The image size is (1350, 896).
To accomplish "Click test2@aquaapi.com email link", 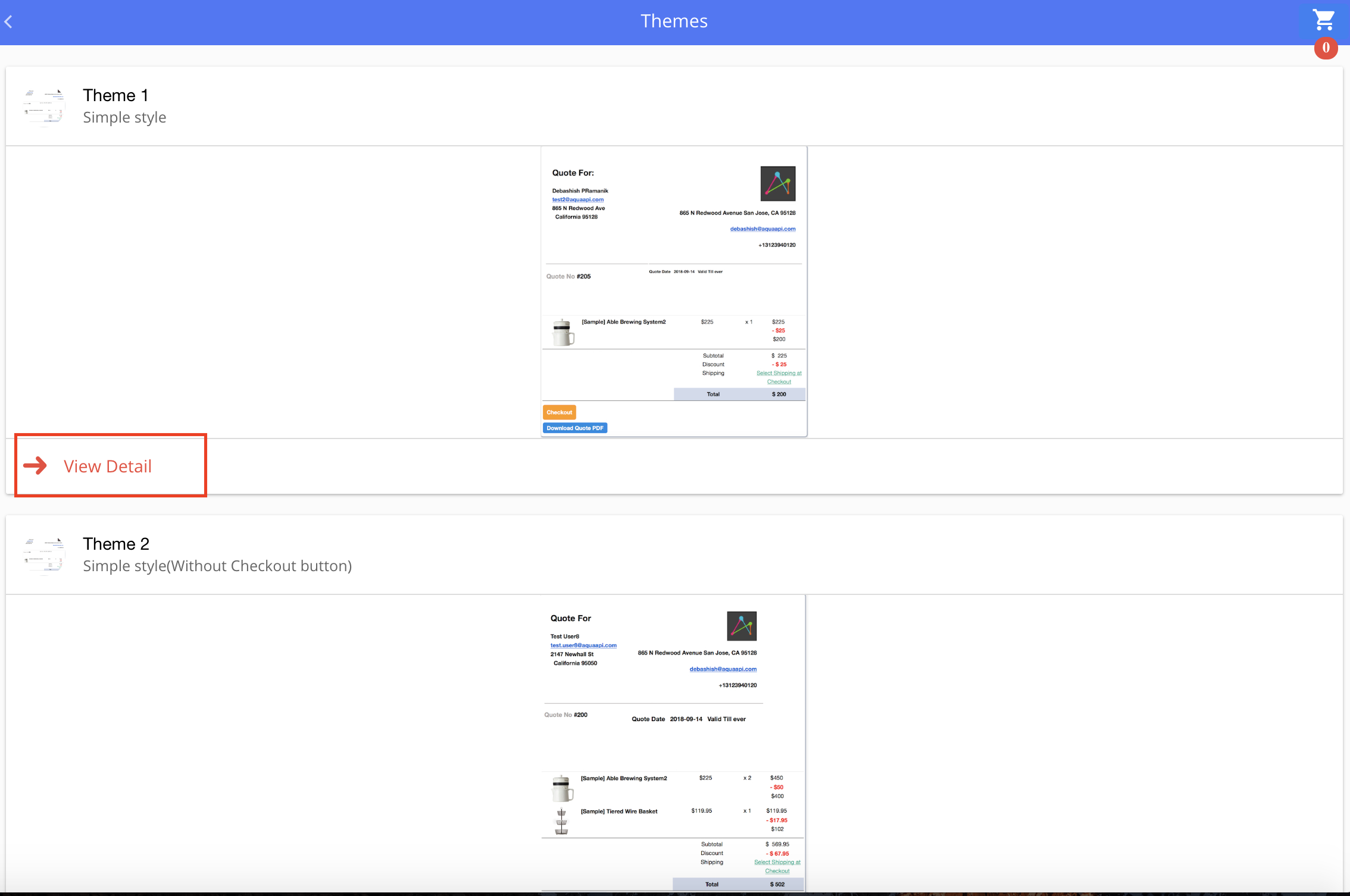I will point(577,199).
